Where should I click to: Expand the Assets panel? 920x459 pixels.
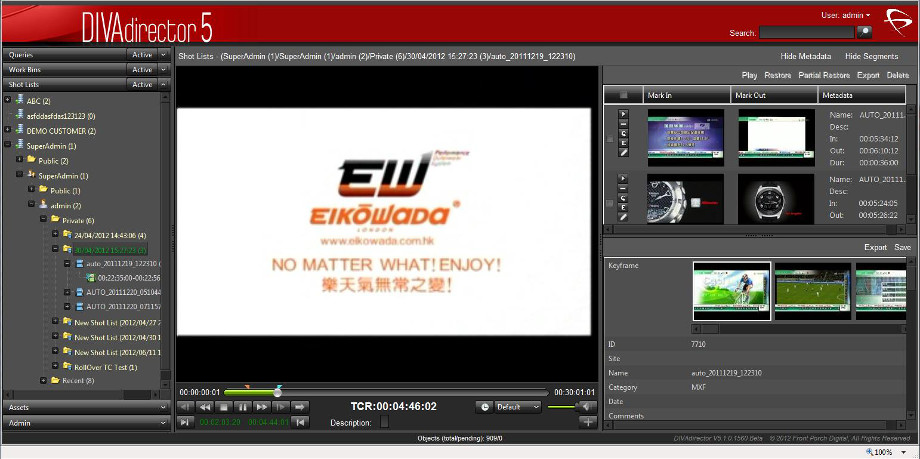pyautogui.click(x=87, y=407)
